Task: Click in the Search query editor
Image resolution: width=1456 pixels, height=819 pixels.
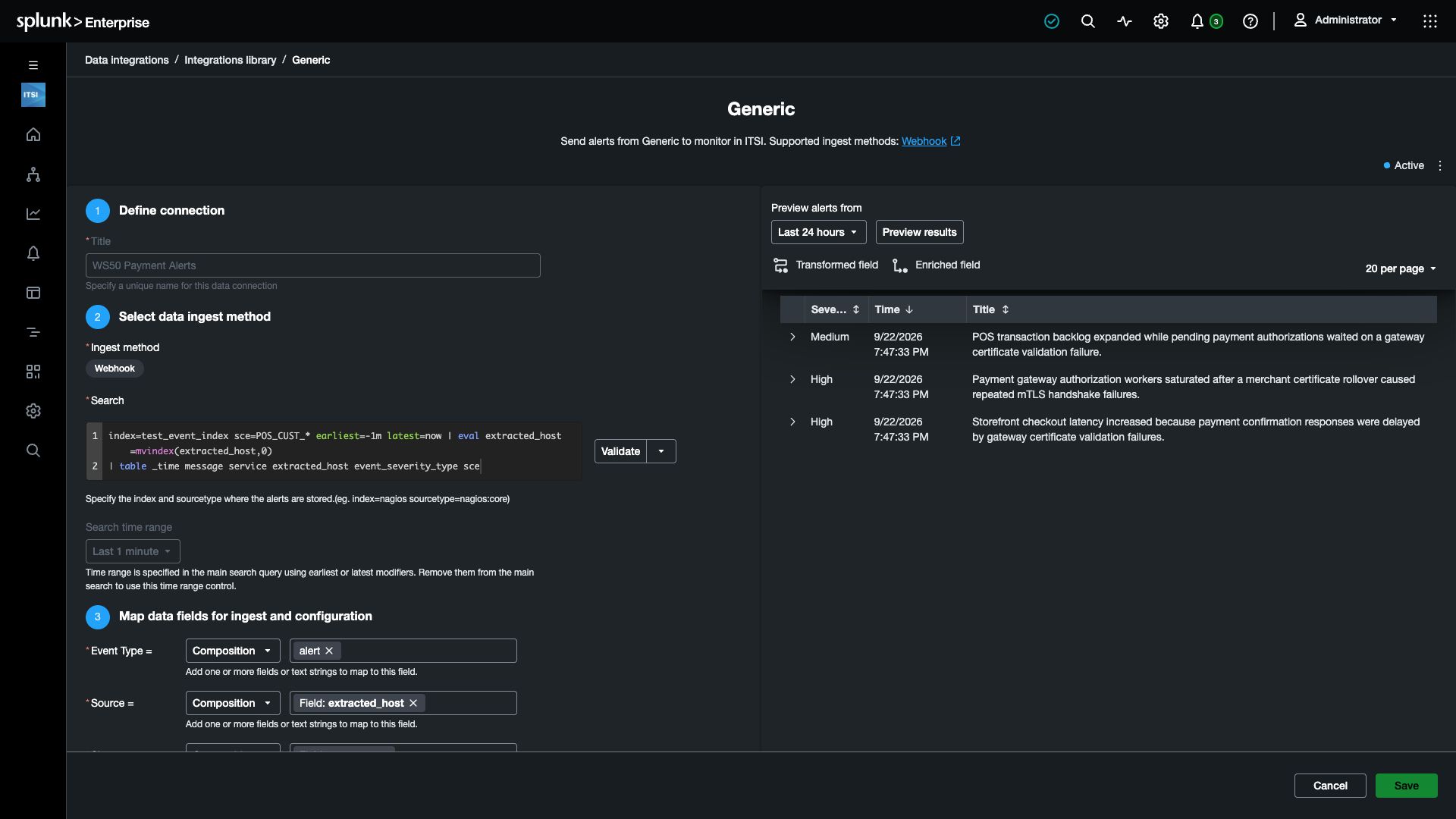Action: (334, 451)
